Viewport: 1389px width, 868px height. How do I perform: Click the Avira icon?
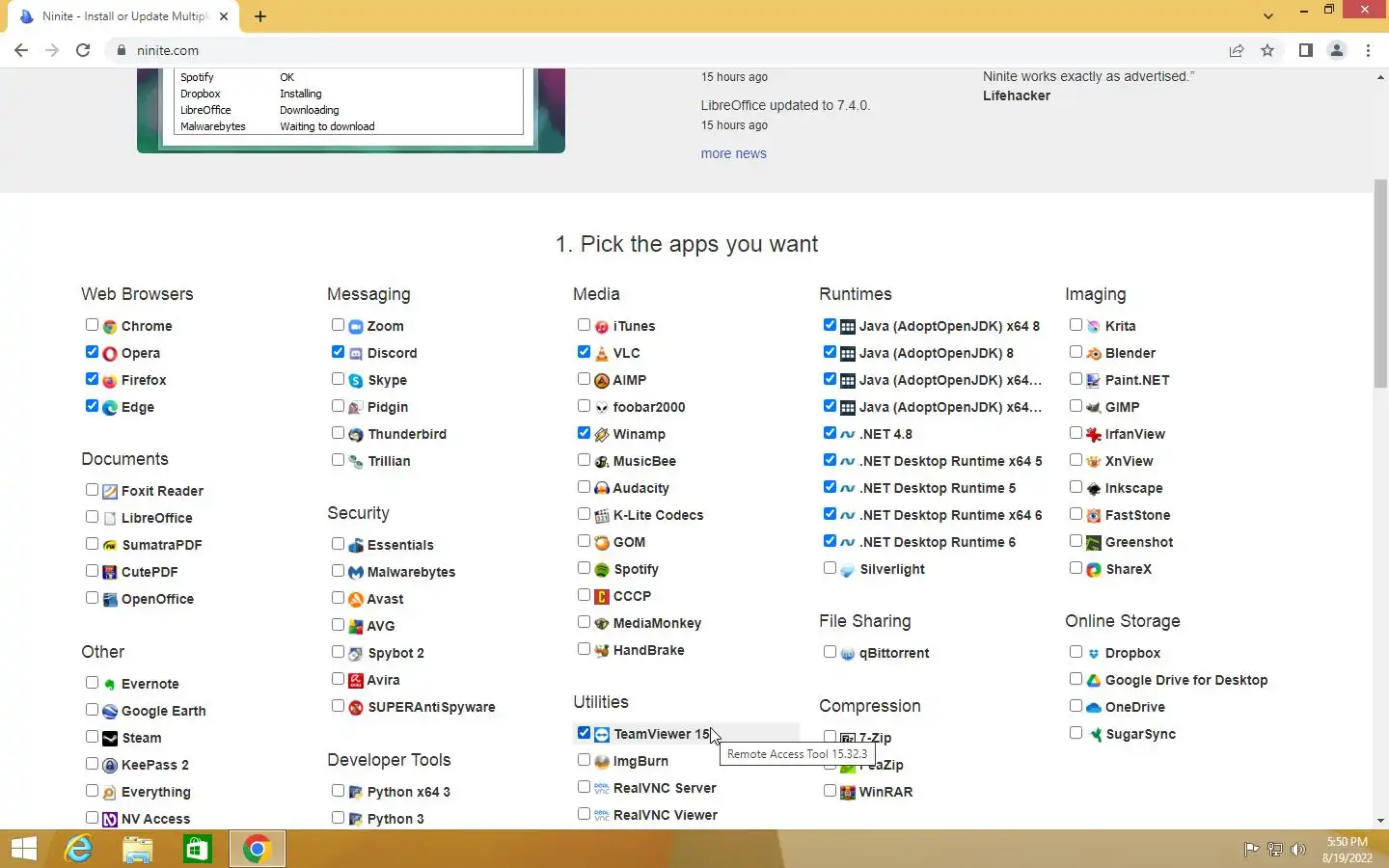356,681
